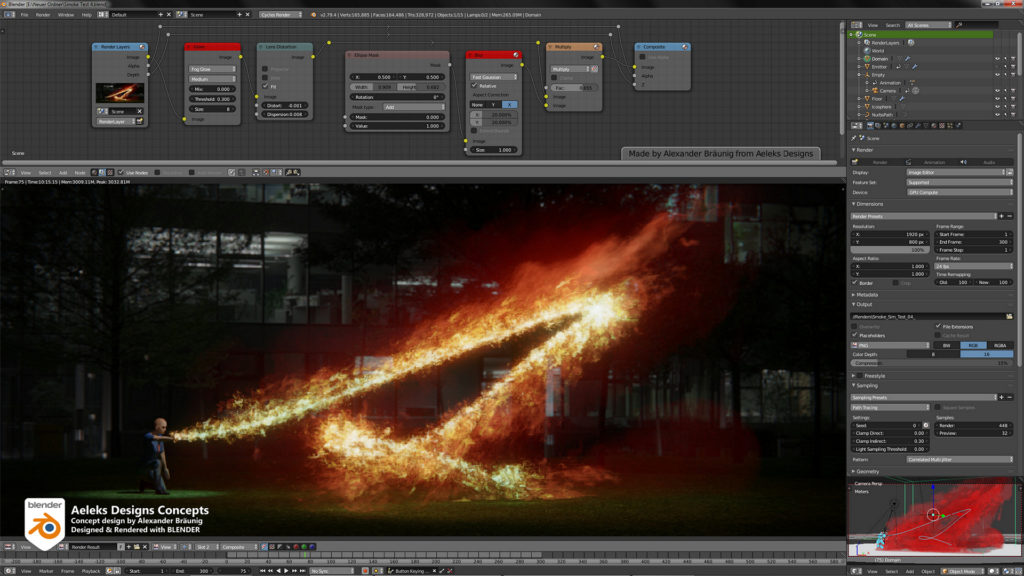Viewport: 1024px width, 576px height.
Task: Open the PNG file format dropdown
Action: (x=890, y=345)
